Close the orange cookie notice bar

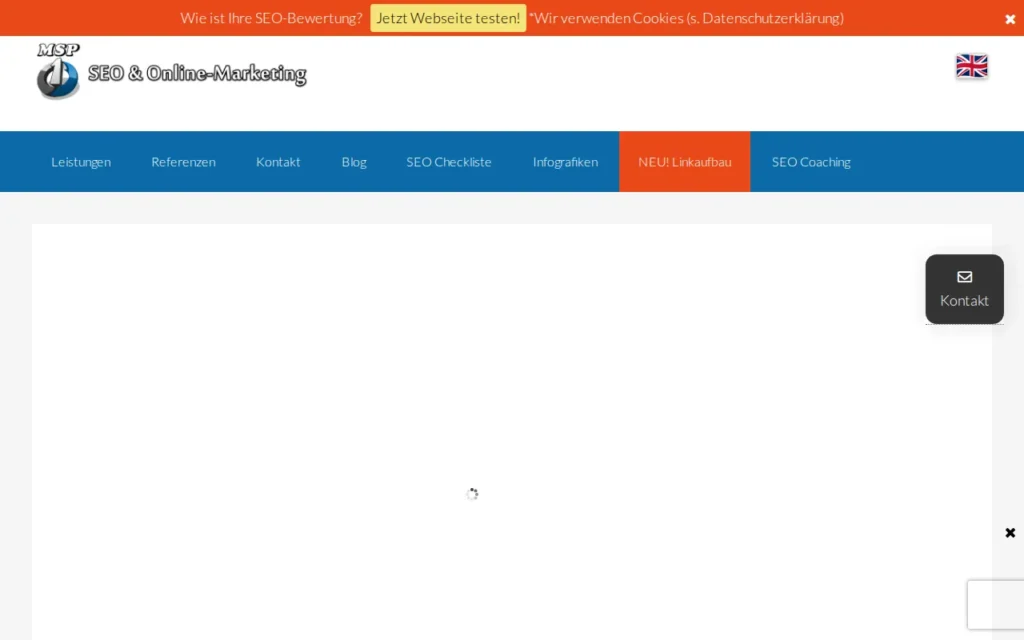[1010, 19]
